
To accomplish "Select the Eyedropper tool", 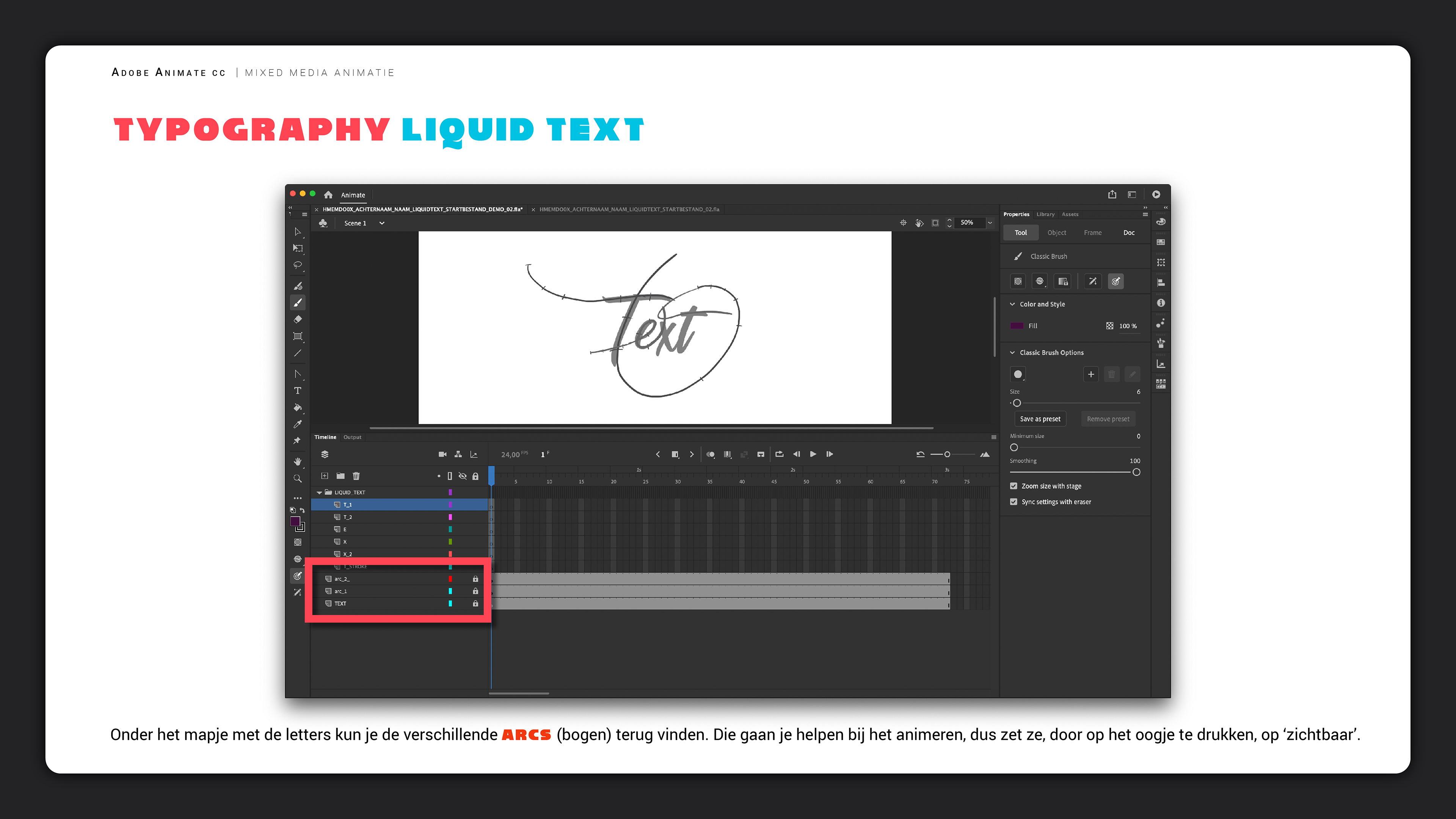I will coord(297,424).
